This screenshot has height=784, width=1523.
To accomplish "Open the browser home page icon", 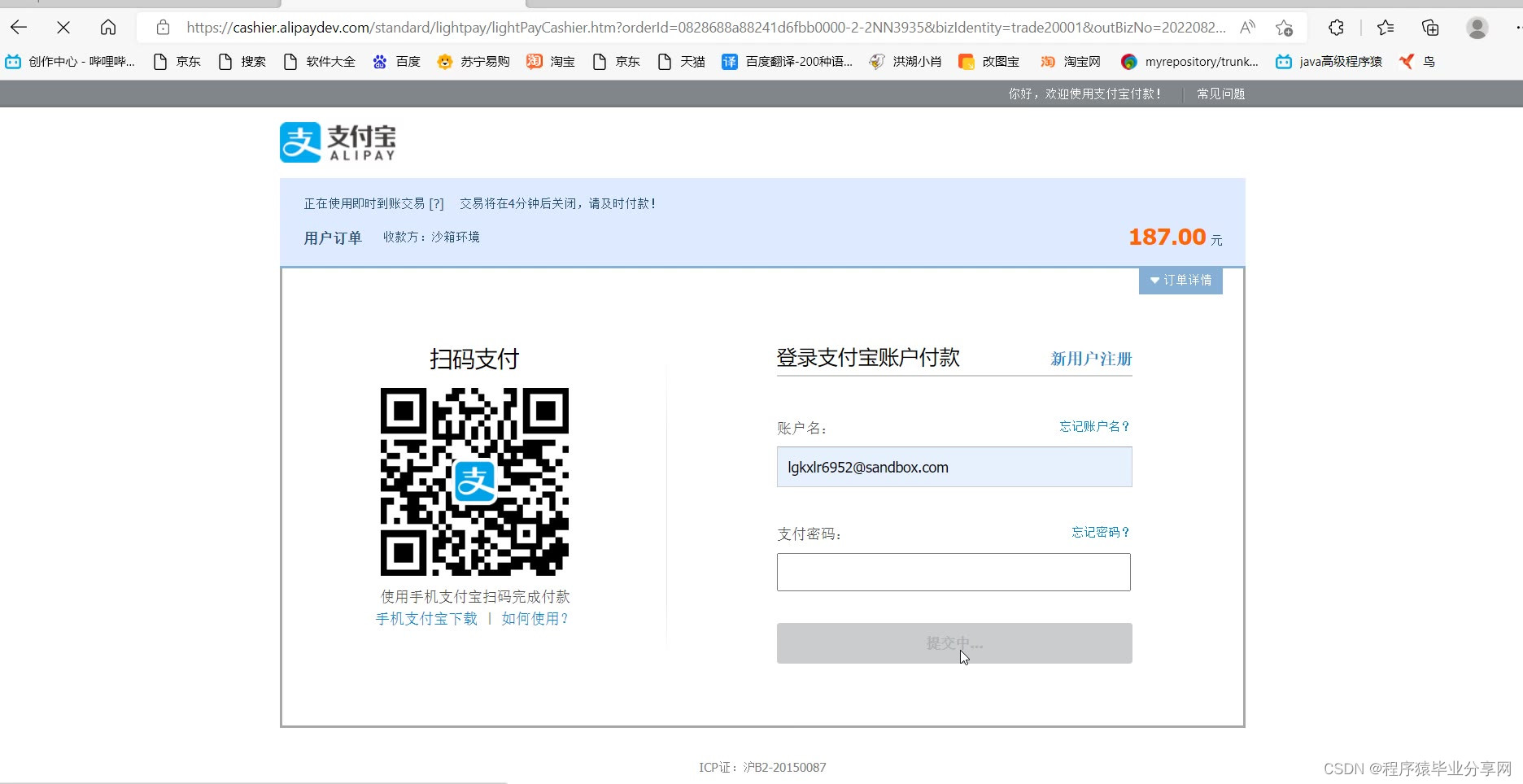I will (x=108, y=28).
